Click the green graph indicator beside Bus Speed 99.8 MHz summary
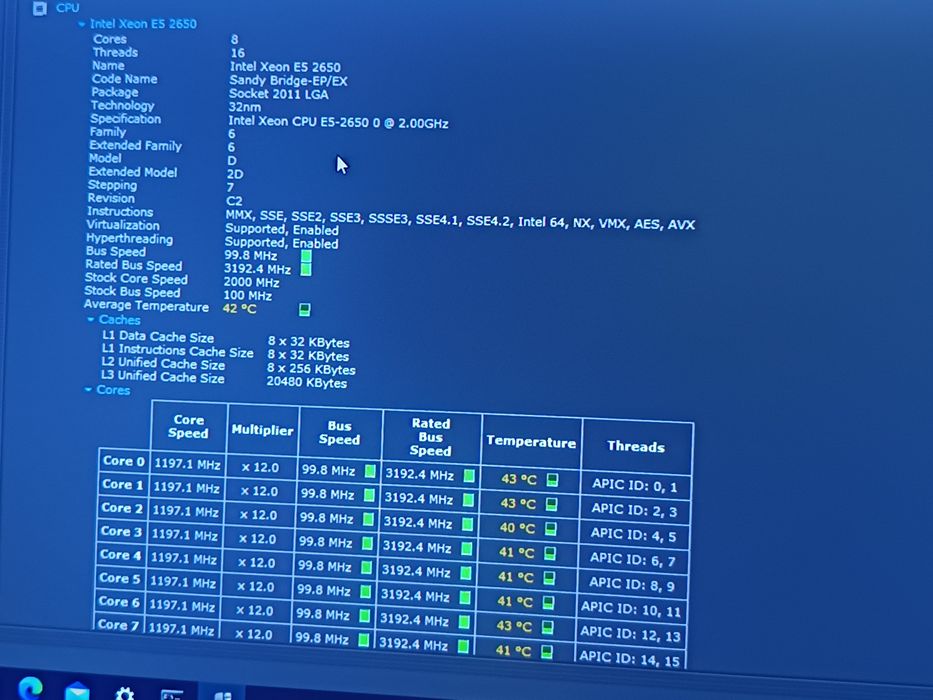 [x=306, y=256]
